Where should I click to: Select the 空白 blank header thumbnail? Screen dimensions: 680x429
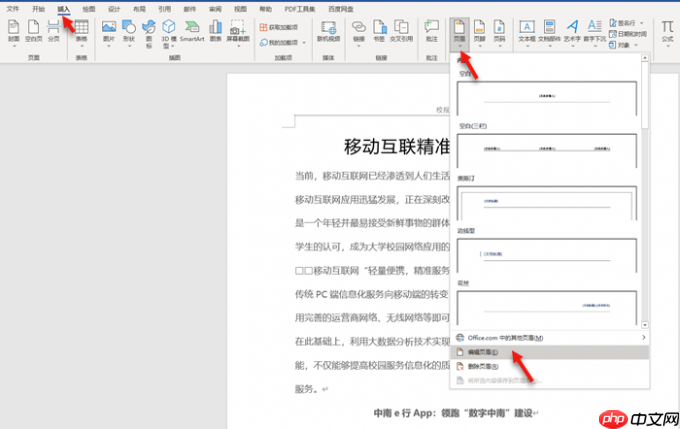[546, 98]
